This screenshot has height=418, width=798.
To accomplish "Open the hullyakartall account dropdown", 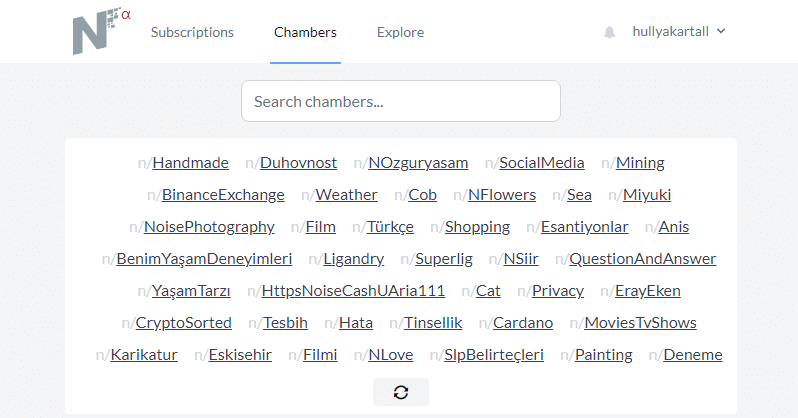I will 678,32.
